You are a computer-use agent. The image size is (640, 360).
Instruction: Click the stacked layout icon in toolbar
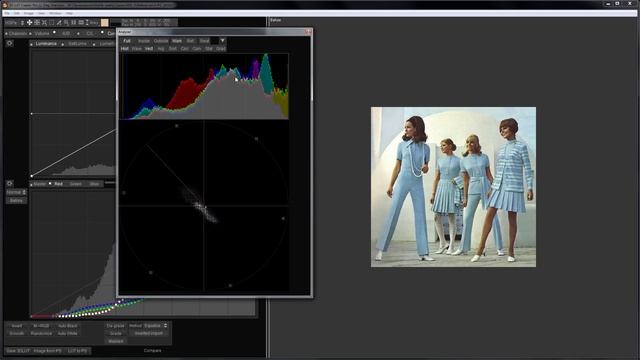point(81,22)
